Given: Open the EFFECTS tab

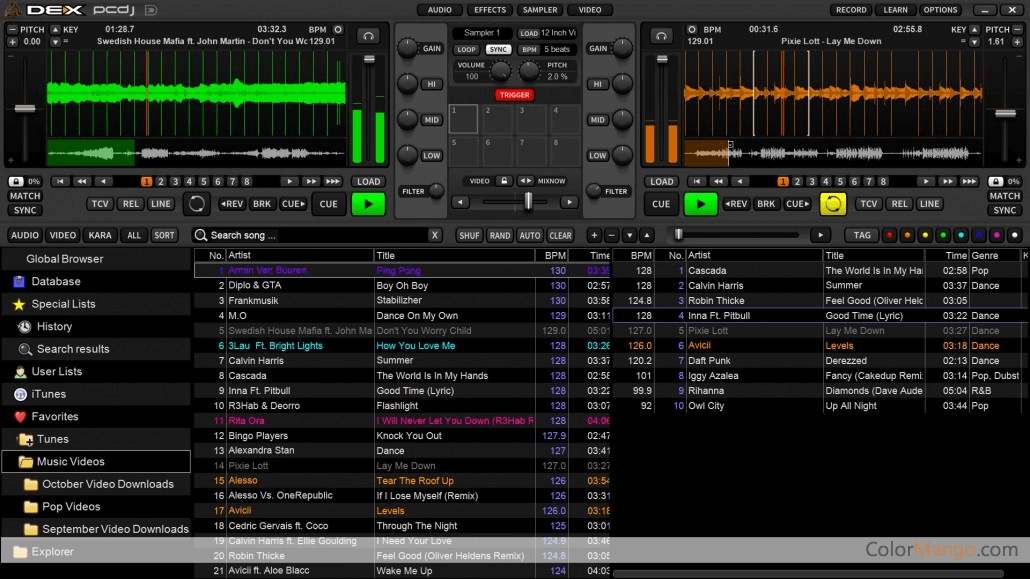Looking at the screenshot, I should coord(490,10).
